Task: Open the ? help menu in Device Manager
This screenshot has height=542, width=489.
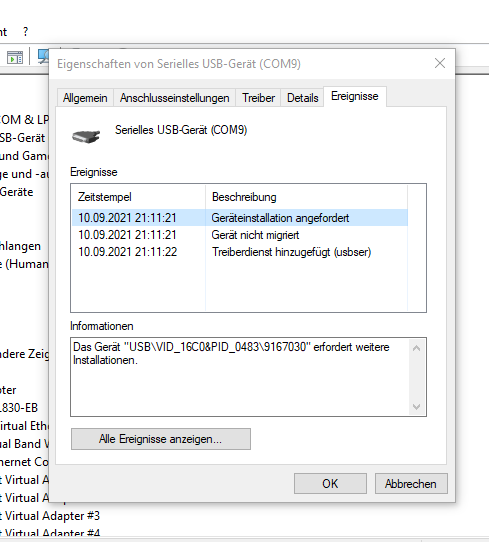Action: pyautogui.click(x=25, y=32)
